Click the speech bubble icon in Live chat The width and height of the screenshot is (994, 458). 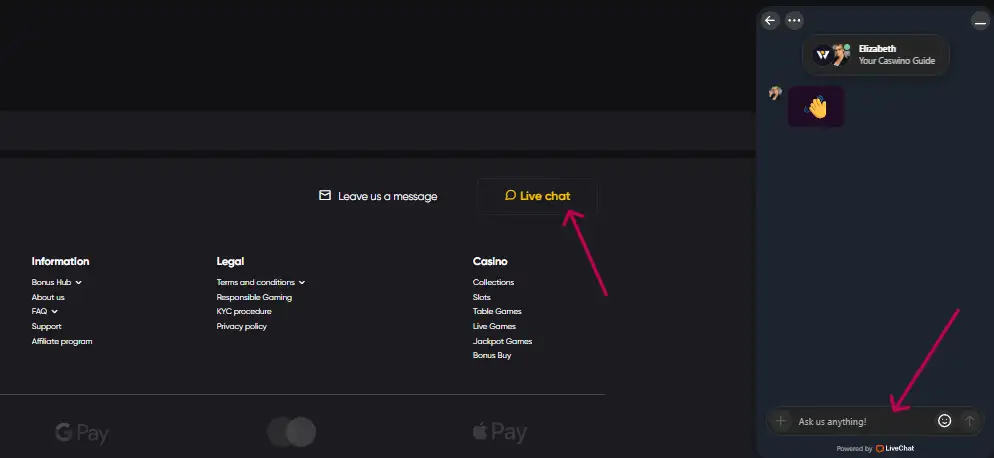pyautogui.click(x=510, y=195)
